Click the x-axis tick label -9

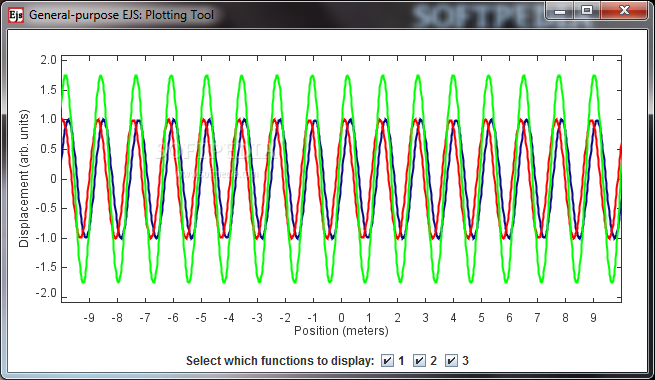(x=89, y=318)
